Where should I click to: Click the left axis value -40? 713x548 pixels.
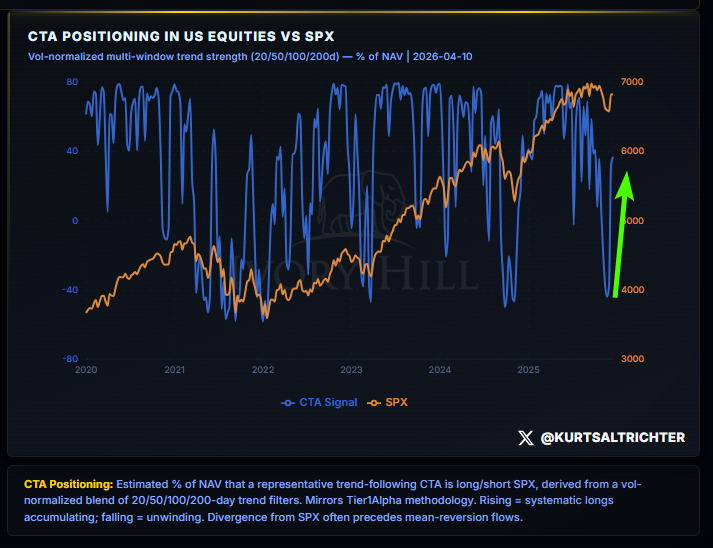click(x=70, y=290)
